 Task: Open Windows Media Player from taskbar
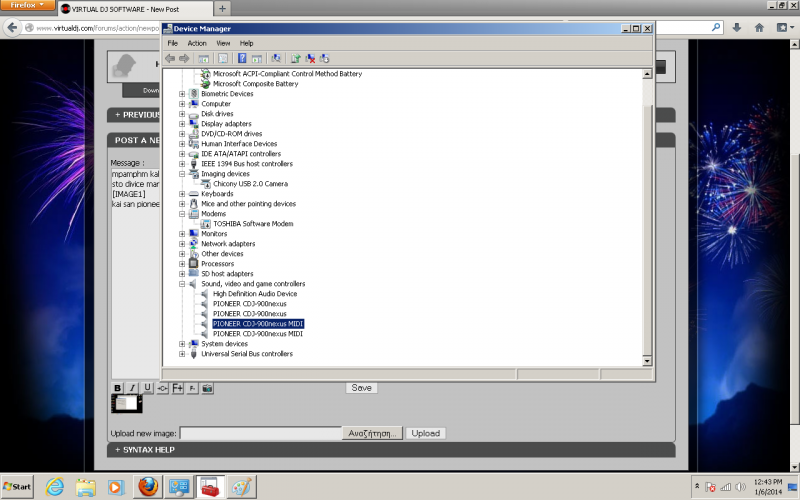click(x=116, y=487)
